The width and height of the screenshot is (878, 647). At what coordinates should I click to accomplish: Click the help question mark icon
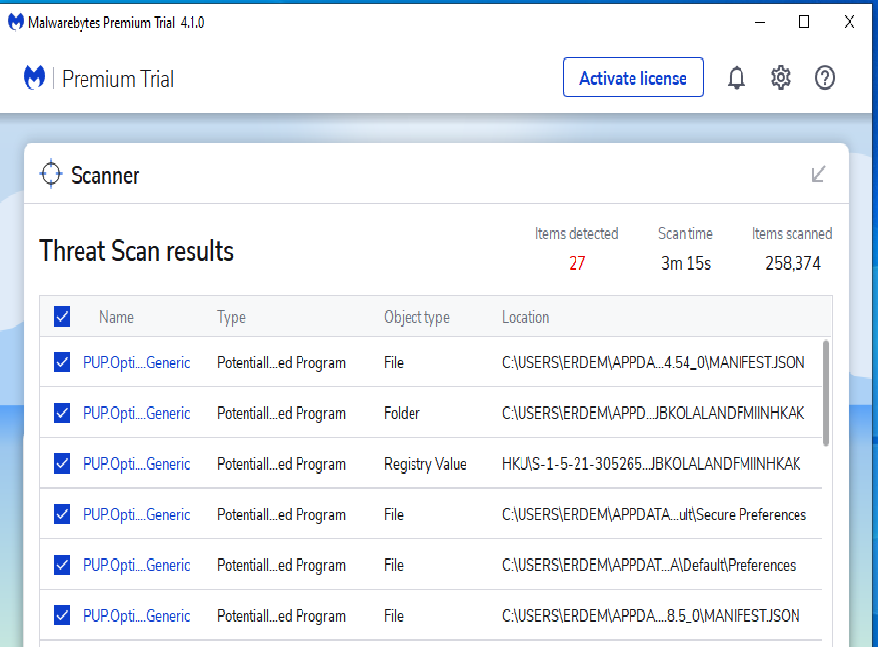tap(825, 78)
